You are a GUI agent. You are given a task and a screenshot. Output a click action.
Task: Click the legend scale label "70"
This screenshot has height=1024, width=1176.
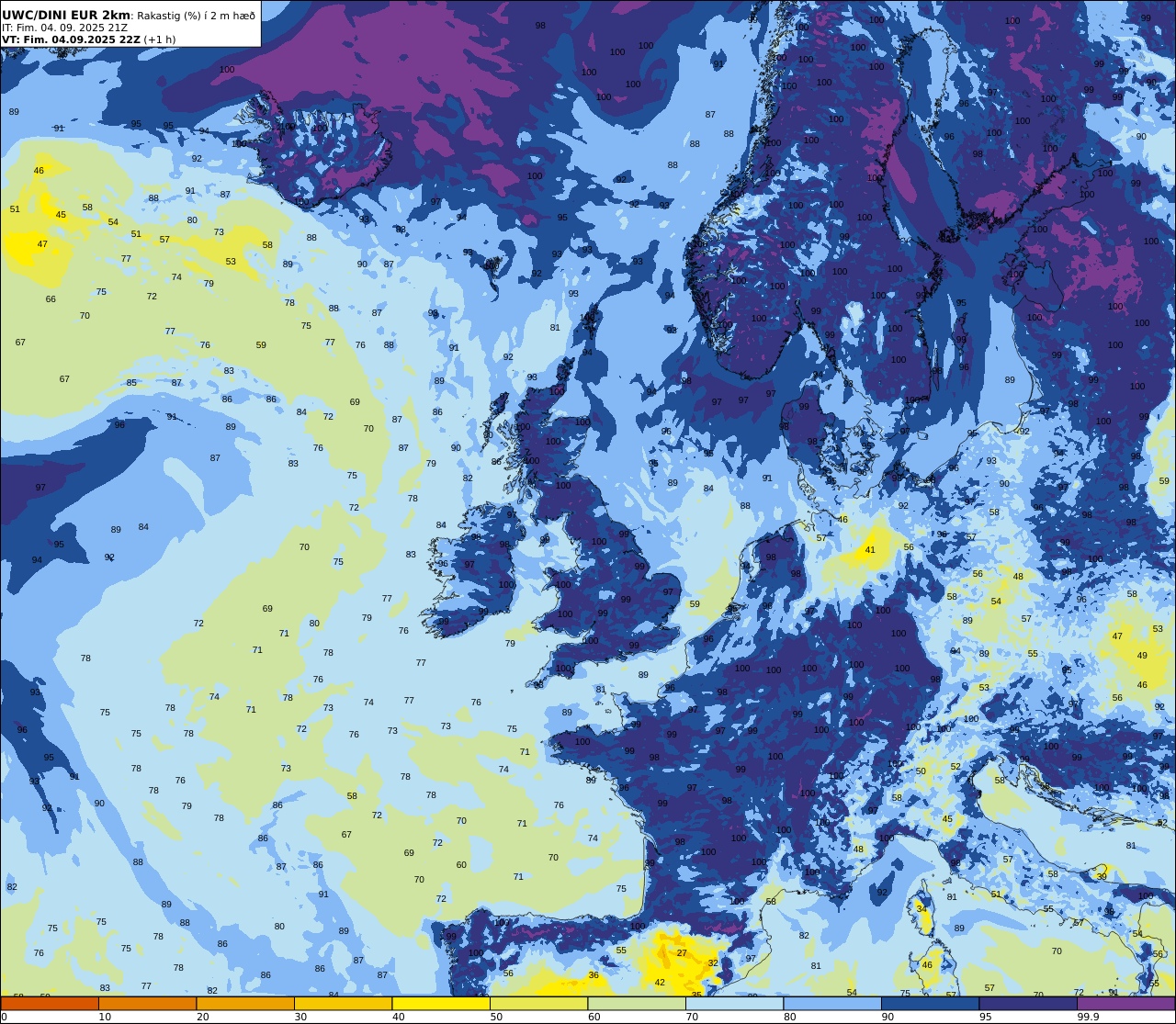point(692,1017)
